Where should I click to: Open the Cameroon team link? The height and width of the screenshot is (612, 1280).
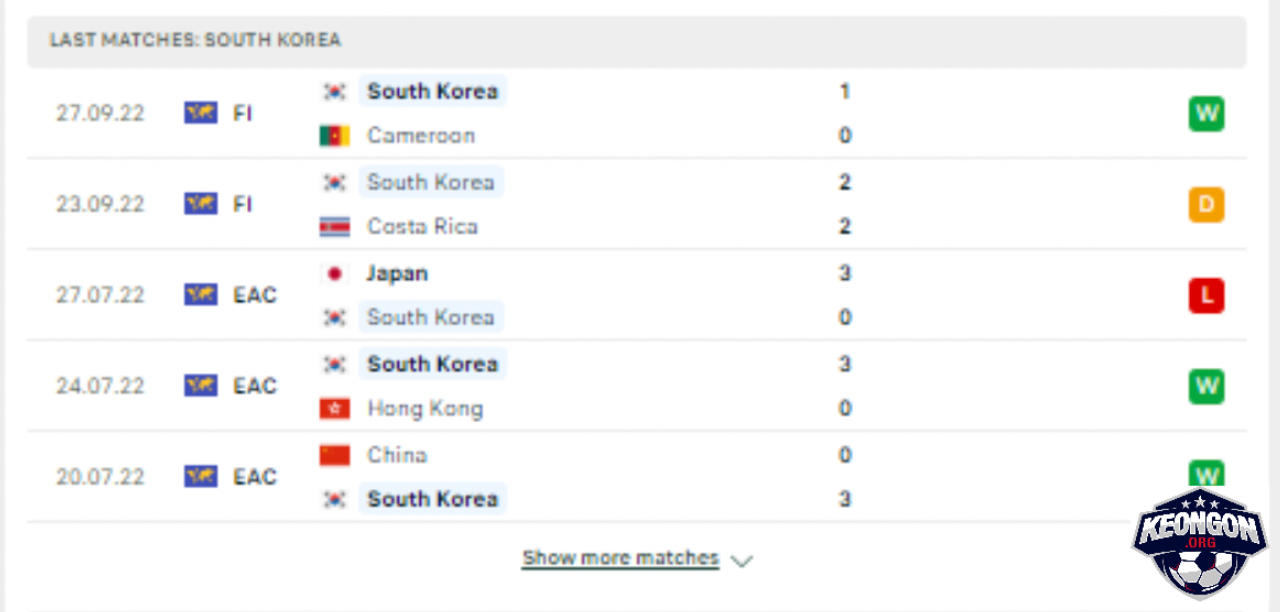(x=421, y=136)
